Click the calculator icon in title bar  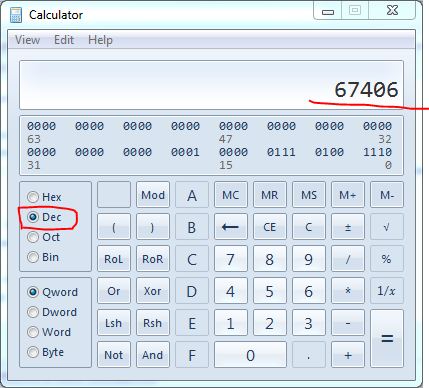[x=16, y=15]
